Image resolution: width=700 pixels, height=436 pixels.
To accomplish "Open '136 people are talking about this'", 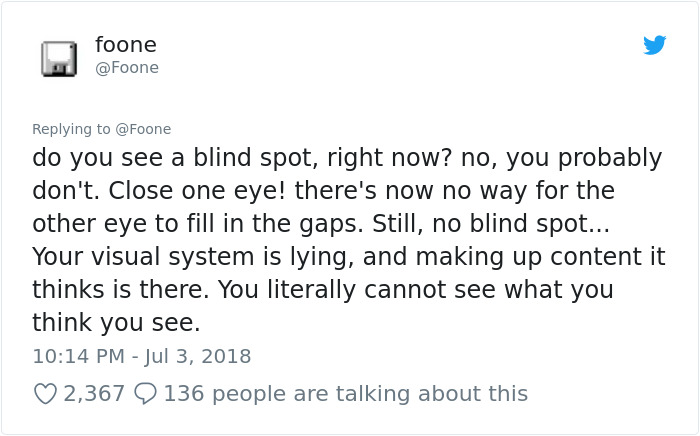I will pos(346,394).
